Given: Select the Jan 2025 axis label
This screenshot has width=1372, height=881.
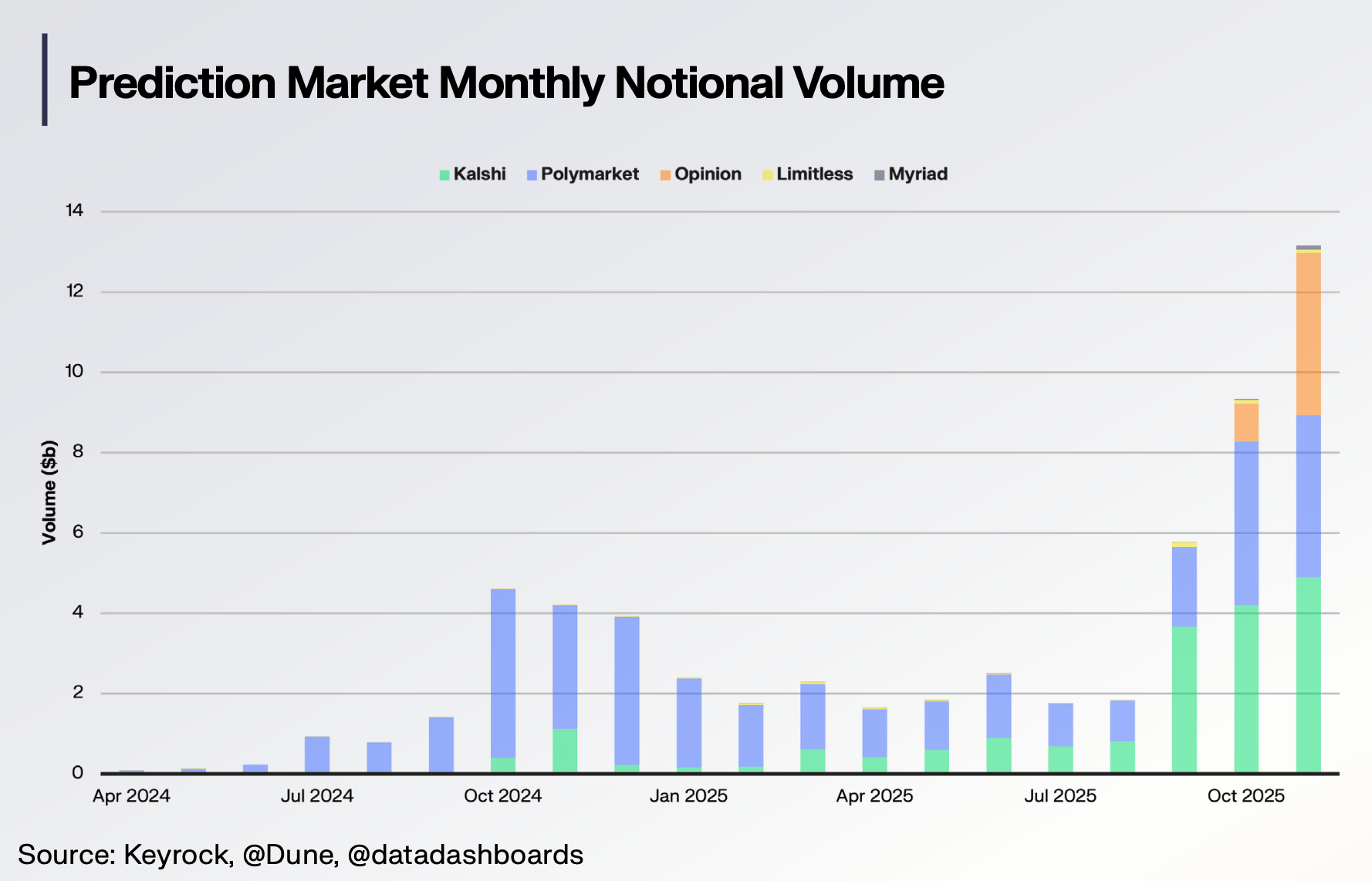Looking at the screenshot, I should pos(689,795).
